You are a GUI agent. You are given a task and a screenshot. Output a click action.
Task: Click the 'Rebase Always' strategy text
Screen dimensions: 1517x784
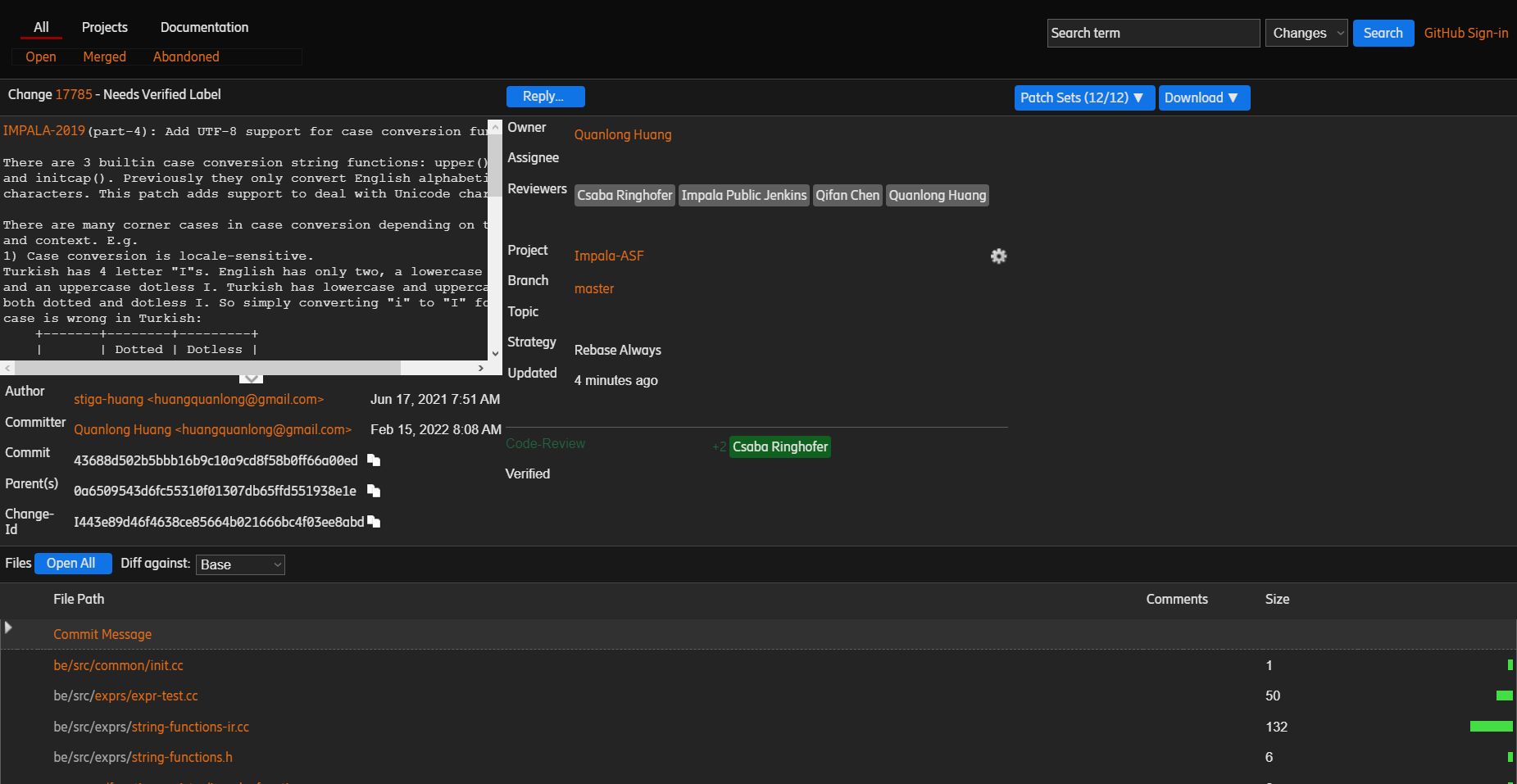[x=617, y=350]
